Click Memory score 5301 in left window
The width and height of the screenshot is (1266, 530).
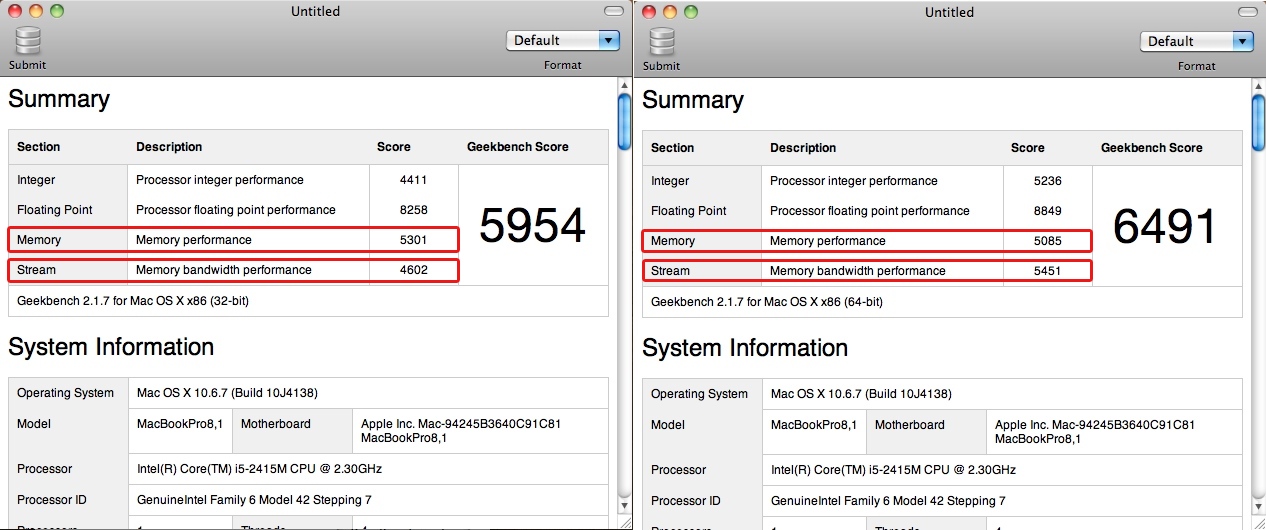coord(414,240)
